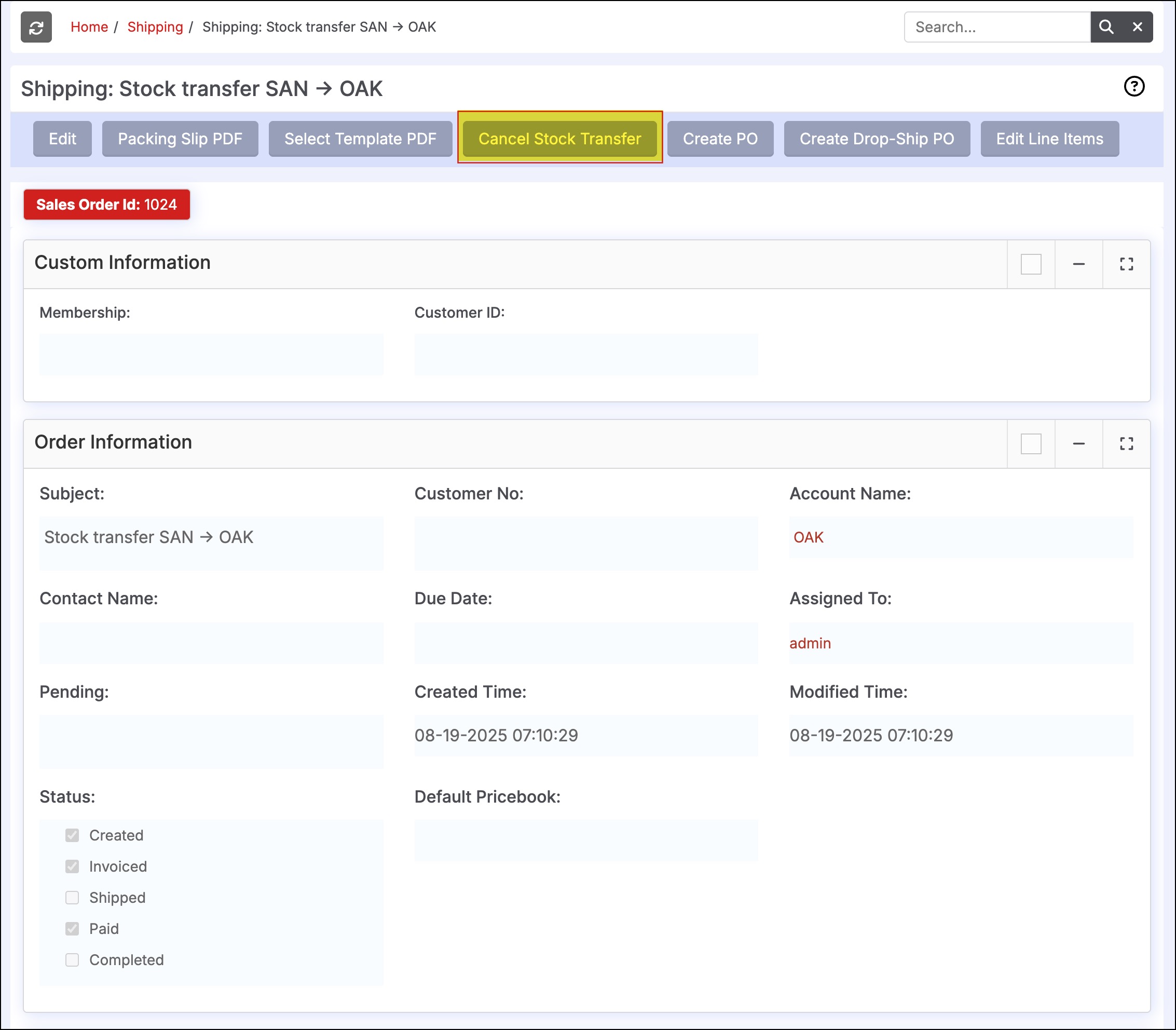The height and width of the screenshot is (1030, 1176).
Task: Open the admin assigned user link
Action: tap(810, 643)
